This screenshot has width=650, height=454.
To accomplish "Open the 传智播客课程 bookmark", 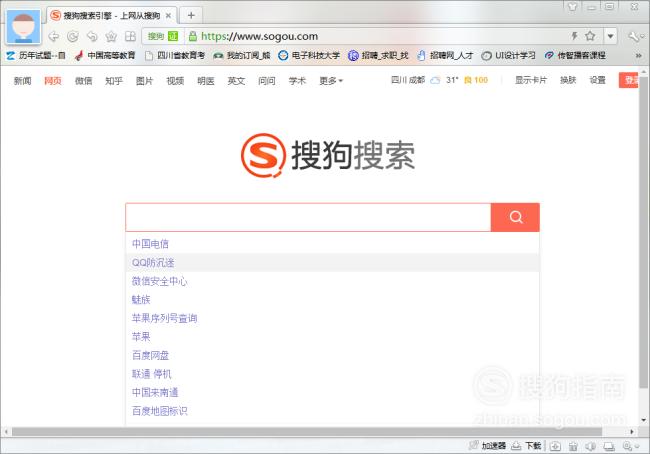I will [x=575, y=55].
